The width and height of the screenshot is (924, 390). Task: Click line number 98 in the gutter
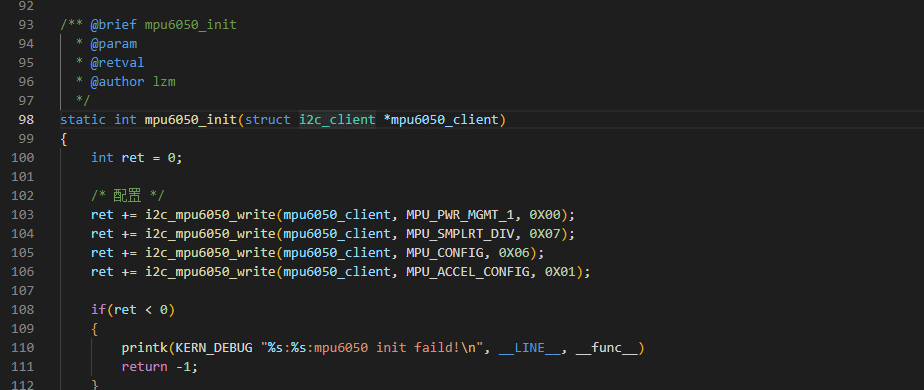(26, 120)
